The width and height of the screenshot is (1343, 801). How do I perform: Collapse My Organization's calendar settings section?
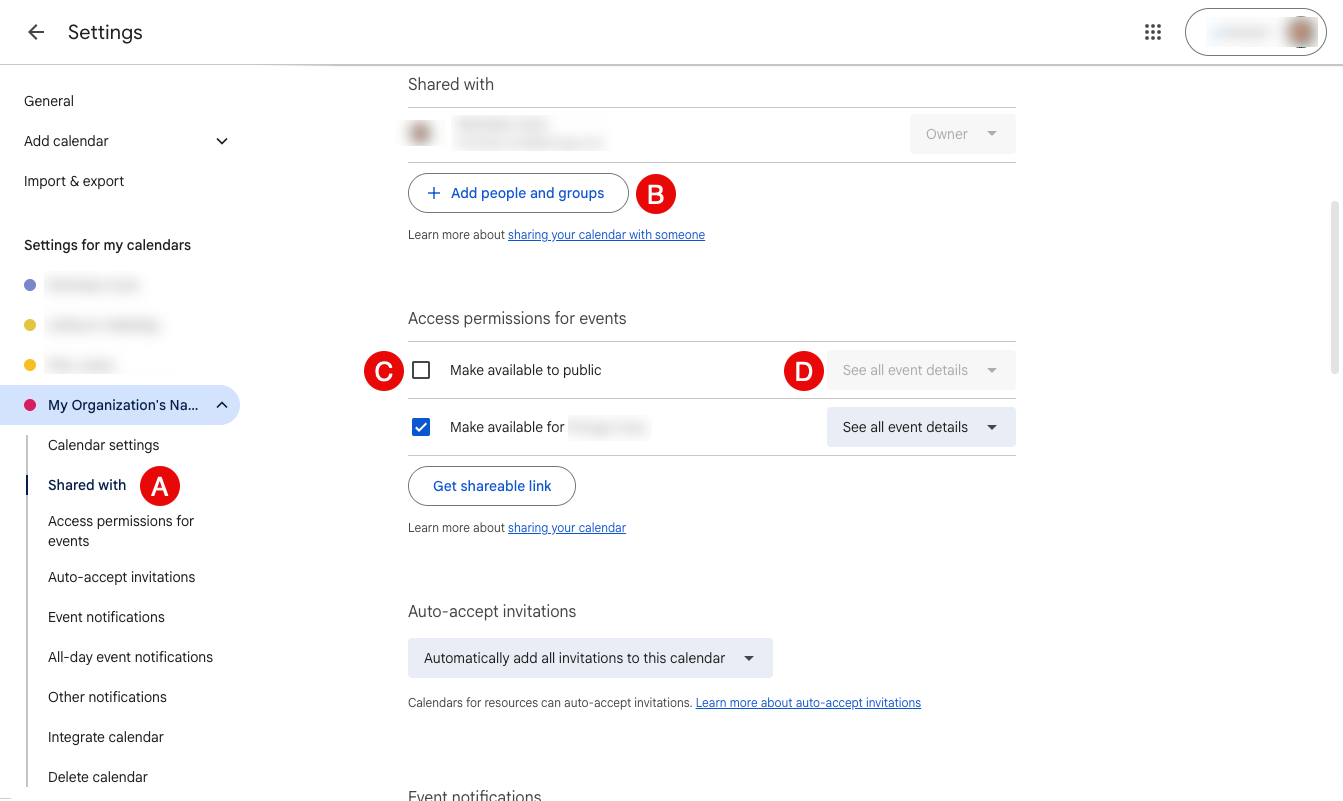click(x=221, y=405)
